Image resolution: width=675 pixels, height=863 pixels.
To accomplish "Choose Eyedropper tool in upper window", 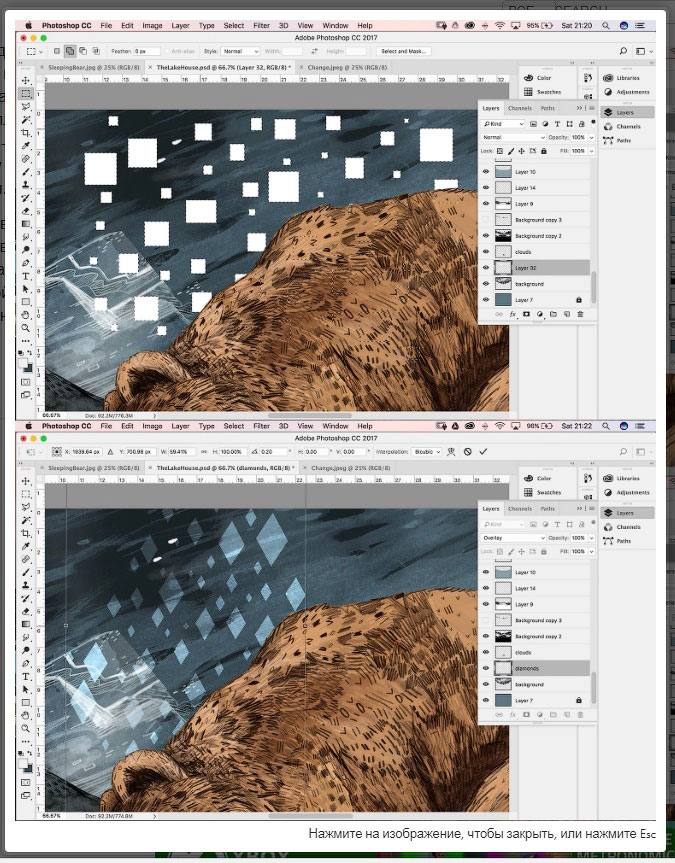I will (26, 146).
